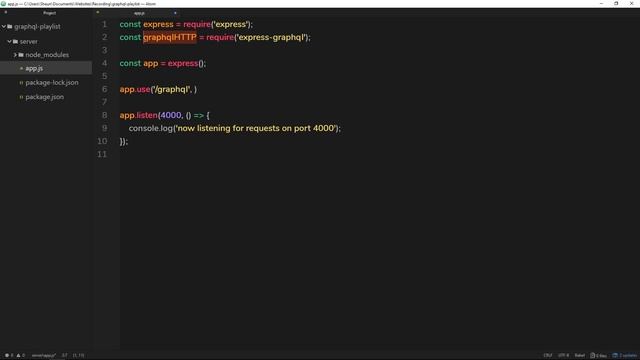Expand the node_modules folder chevron

[x=15, y=55]
